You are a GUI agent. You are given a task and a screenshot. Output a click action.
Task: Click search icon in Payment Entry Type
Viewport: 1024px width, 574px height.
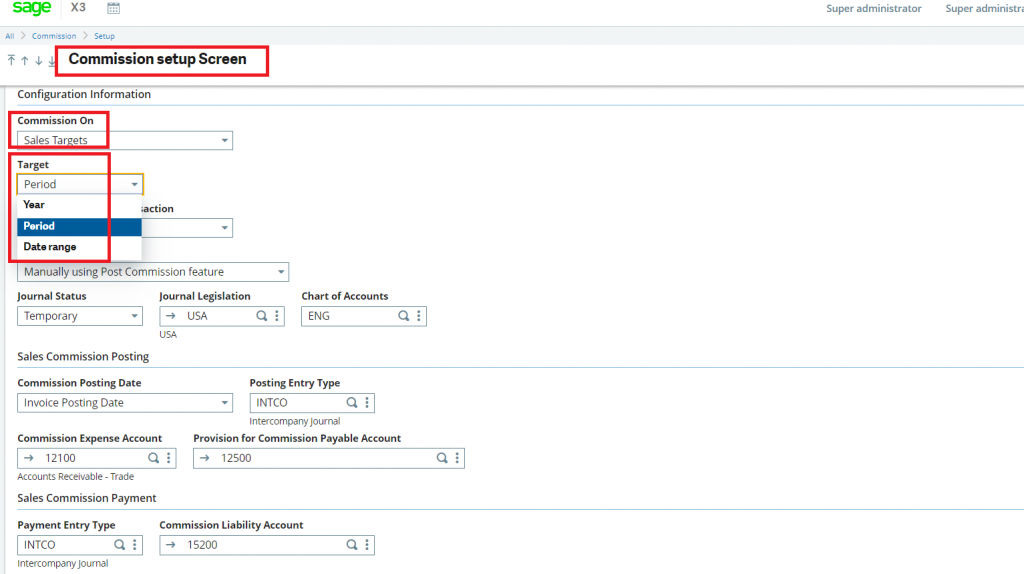tap(120, 545)
